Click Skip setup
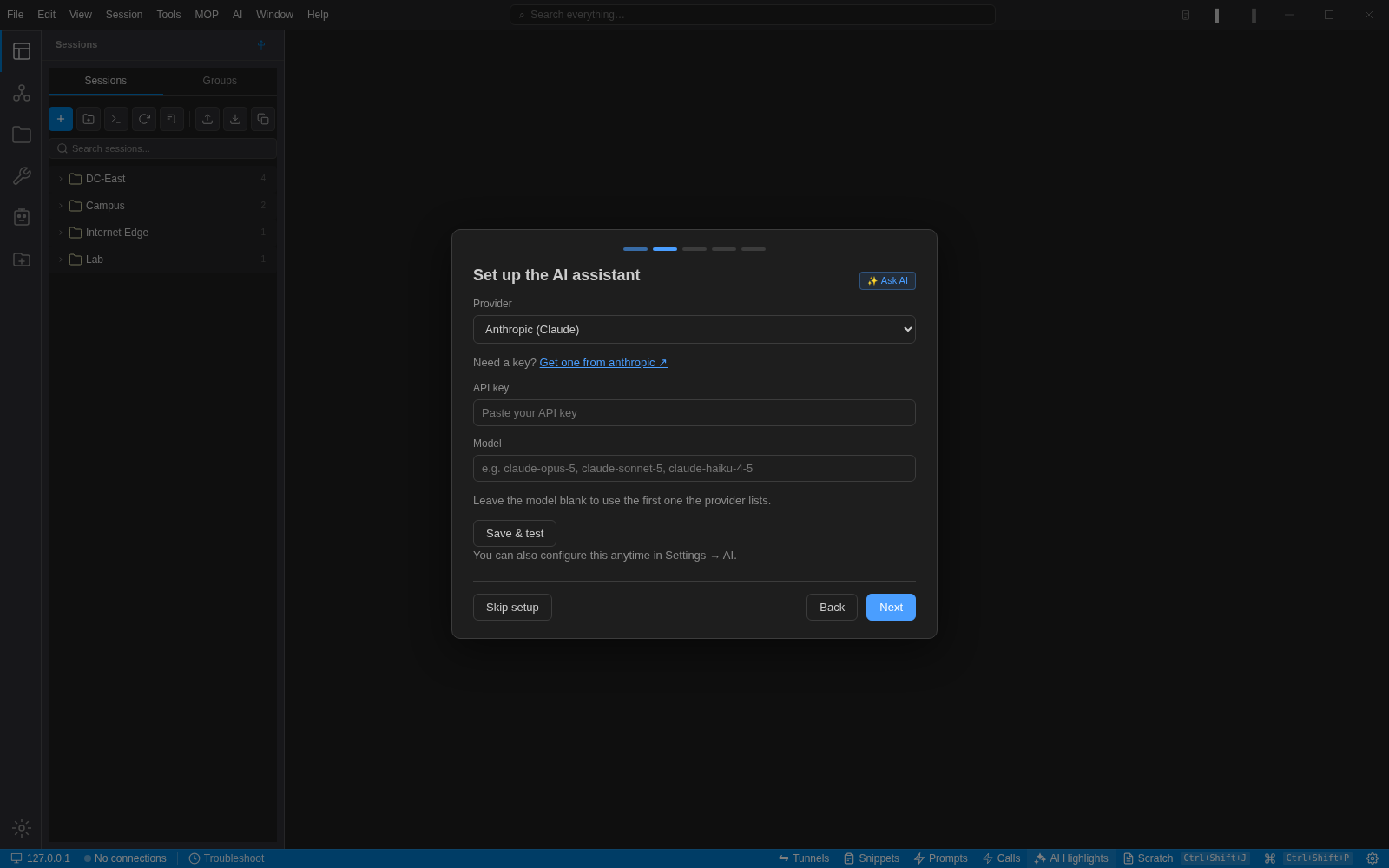1389x868 pixels. [512, 608]
